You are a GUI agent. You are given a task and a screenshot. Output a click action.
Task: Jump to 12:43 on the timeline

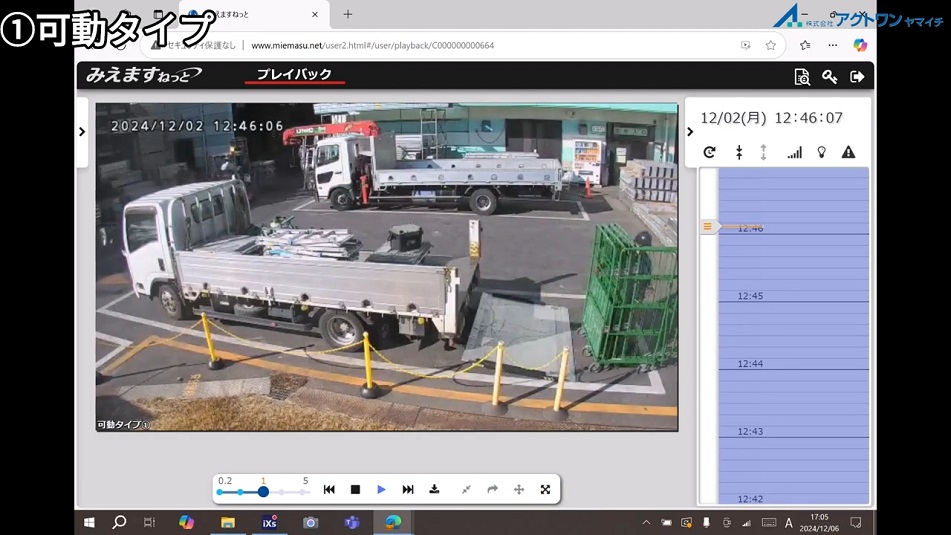(750, 432)
